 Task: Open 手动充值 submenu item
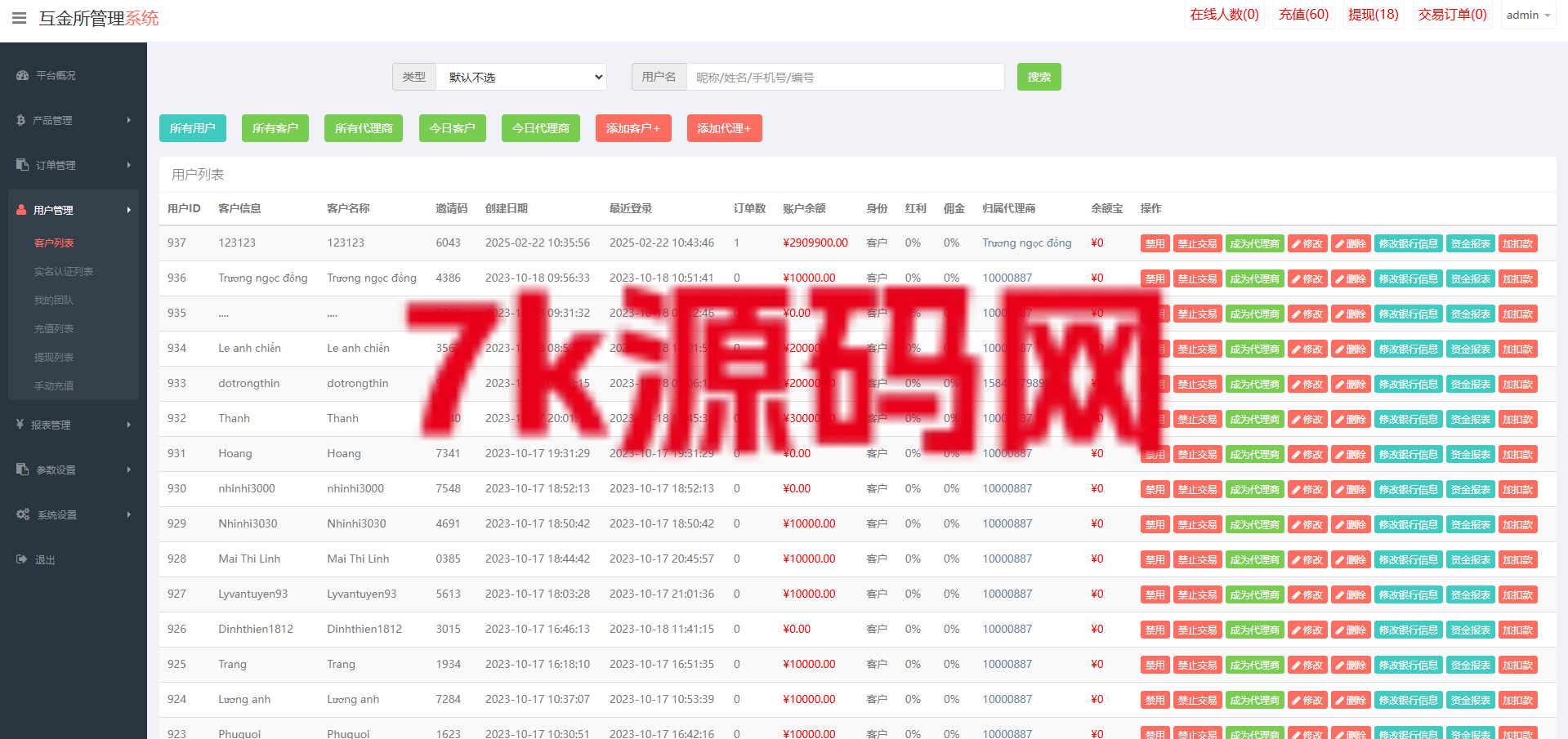pyautogui.click(x=54, y=385)
